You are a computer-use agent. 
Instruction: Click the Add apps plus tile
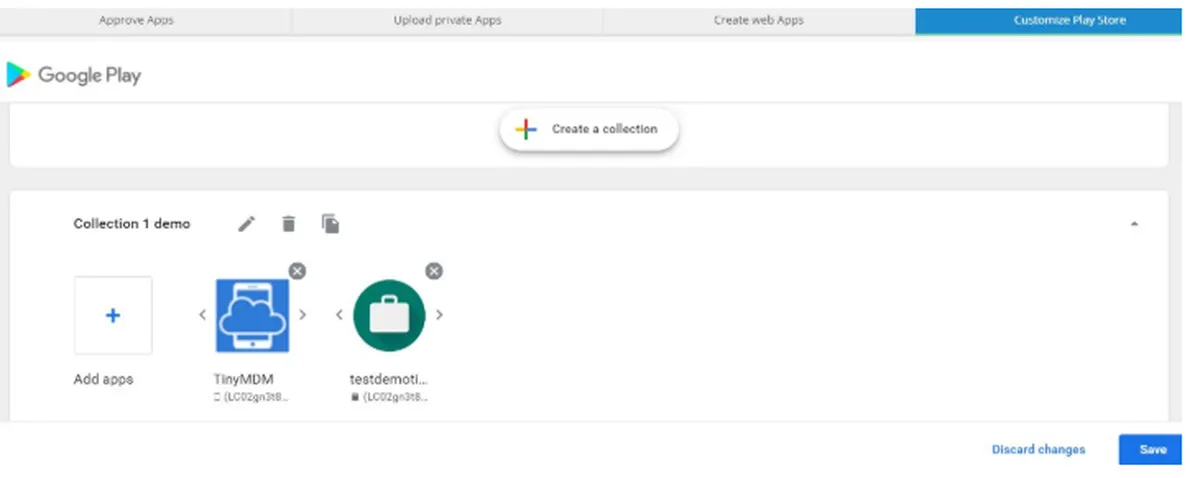(x=113, y=315)
